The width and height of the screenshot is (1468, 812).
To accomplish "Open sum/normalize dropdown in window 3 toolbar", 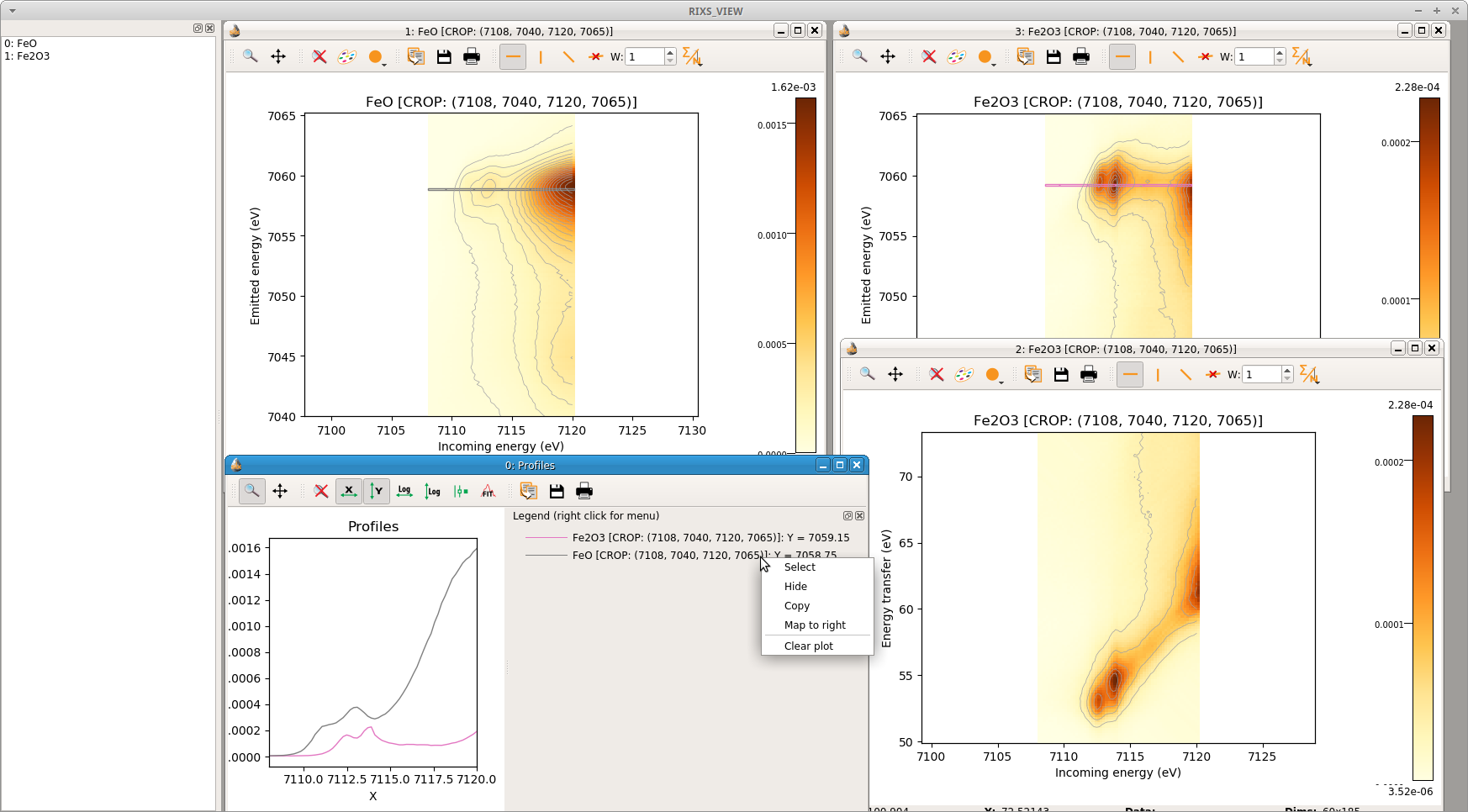I will click(1302, 57).
